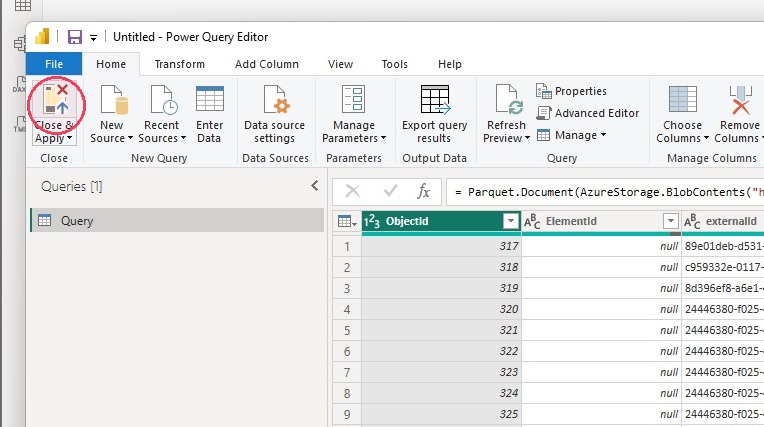Open the New Source icon
The height and width of the screenshot is (427, 764).
click(114, 99)
